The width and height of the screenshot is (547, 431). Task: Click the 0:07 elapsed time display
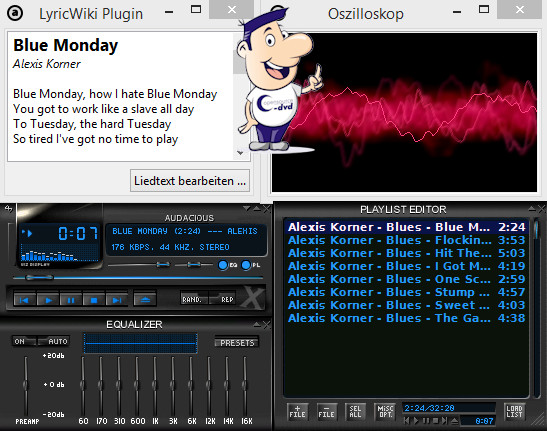click(x=77, y=233)
